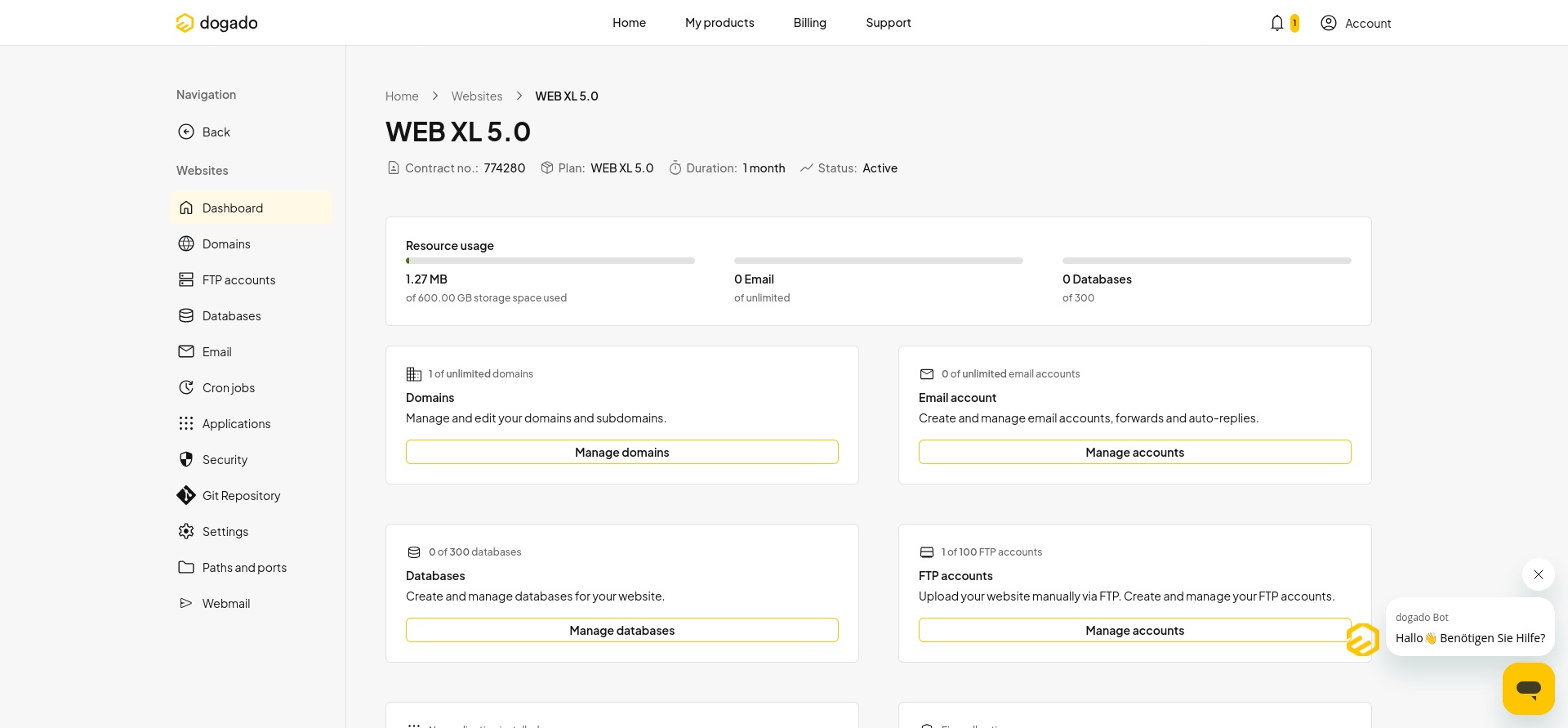Click the Email usage progress bar

pyautogui.click(x=879, y=261)
